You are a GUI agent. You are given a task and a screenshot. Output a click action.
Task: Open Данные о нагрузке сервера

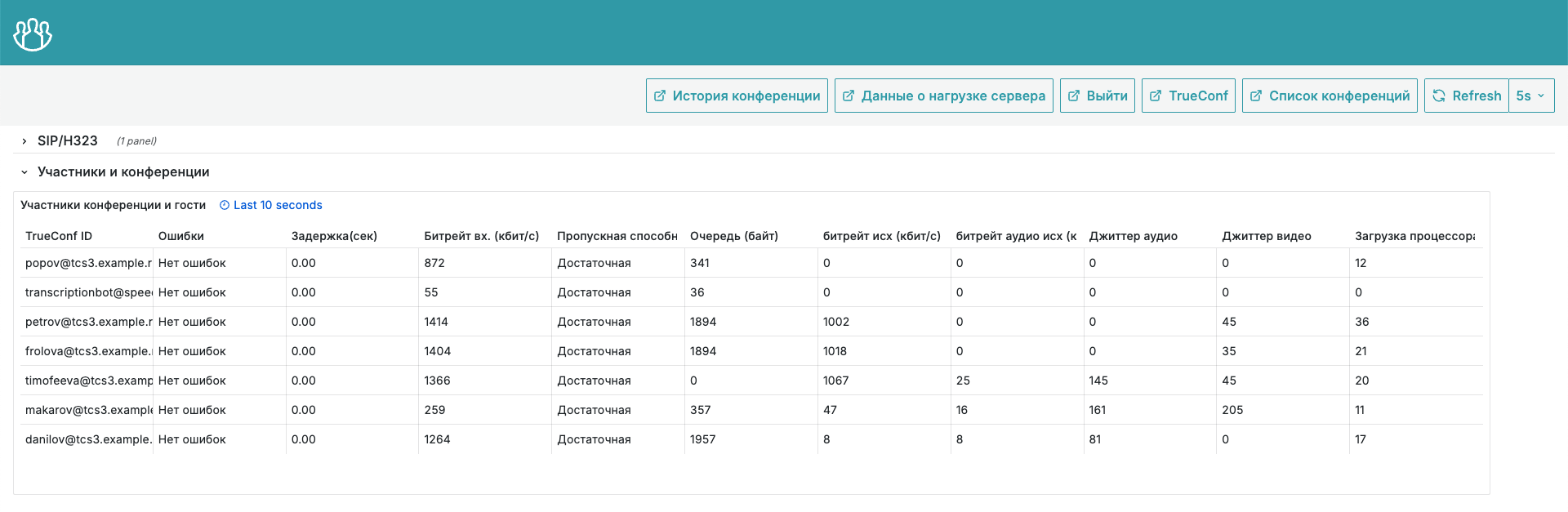click(944, 96)
